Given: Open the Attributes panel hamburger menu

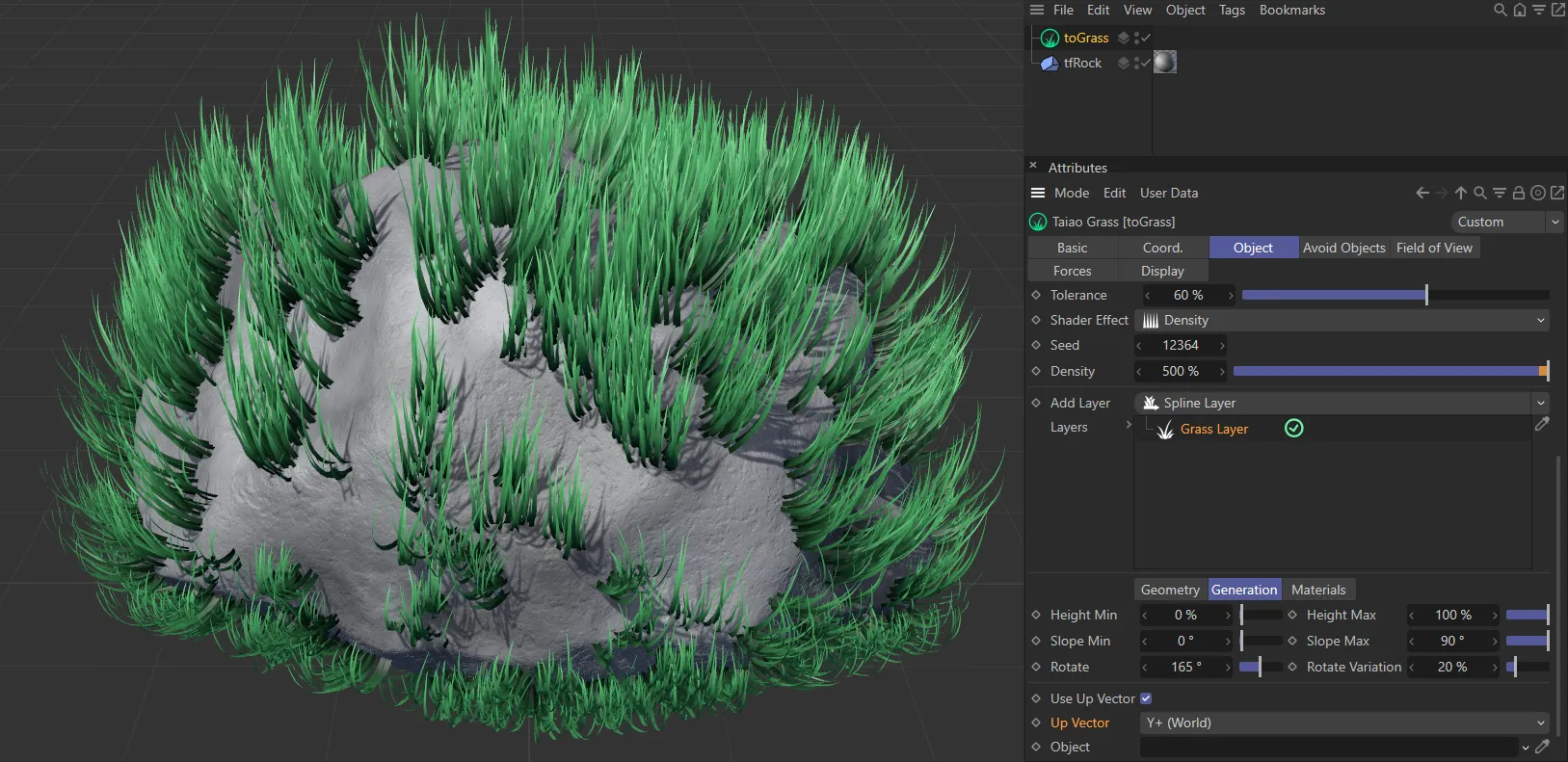Looking at the screenshot, I should [1038, 193].
